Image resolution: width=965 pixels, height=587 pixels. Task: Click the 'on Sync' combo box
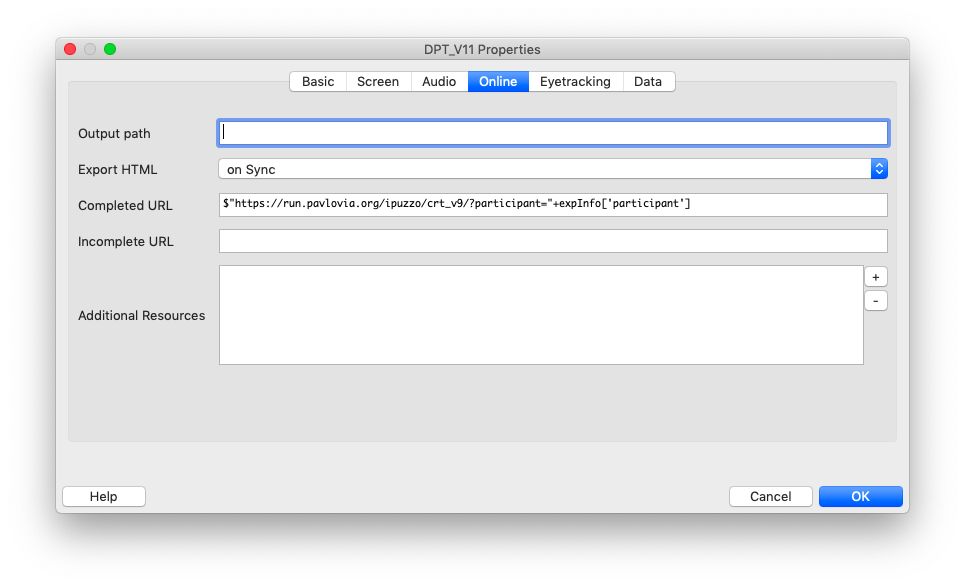[553, 169]
